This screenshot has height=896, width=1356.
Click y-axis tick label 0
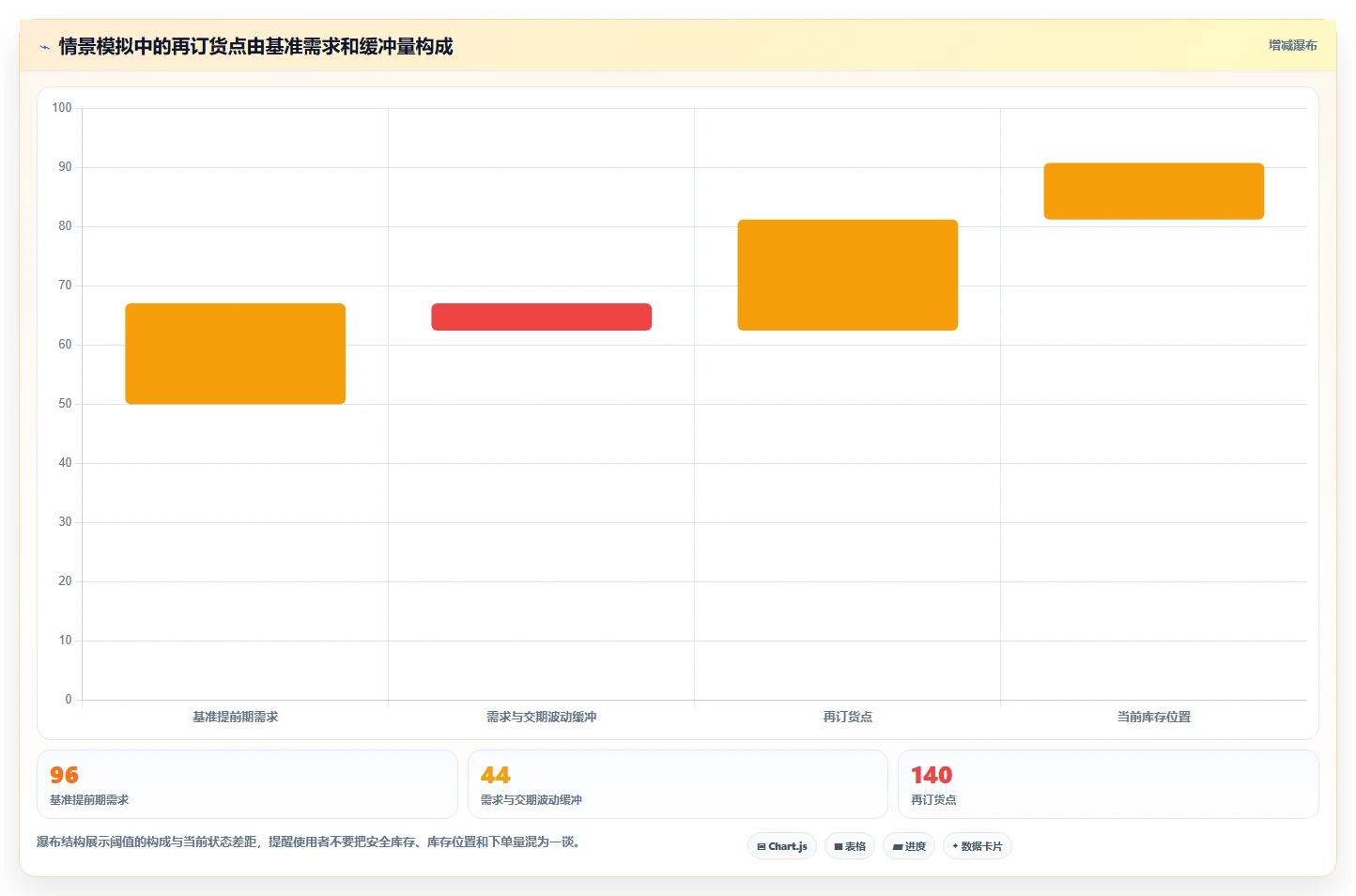69,700
